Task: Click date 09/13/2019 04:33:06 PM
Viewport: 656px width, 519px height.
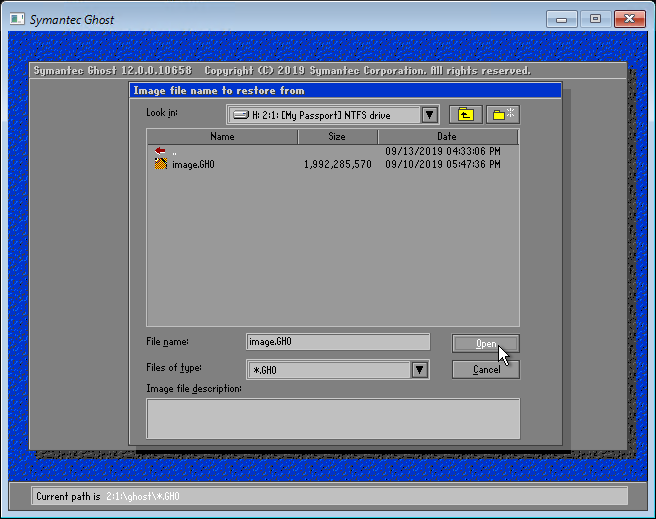Action: click(443, 151)
